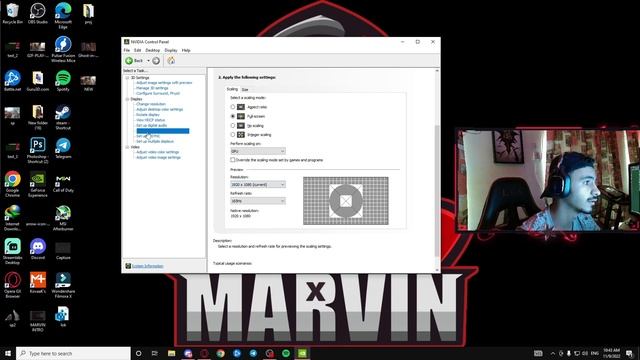Screen dimensions: 640x360
Task: Open View HDCP status task
Action: [151, 120]
